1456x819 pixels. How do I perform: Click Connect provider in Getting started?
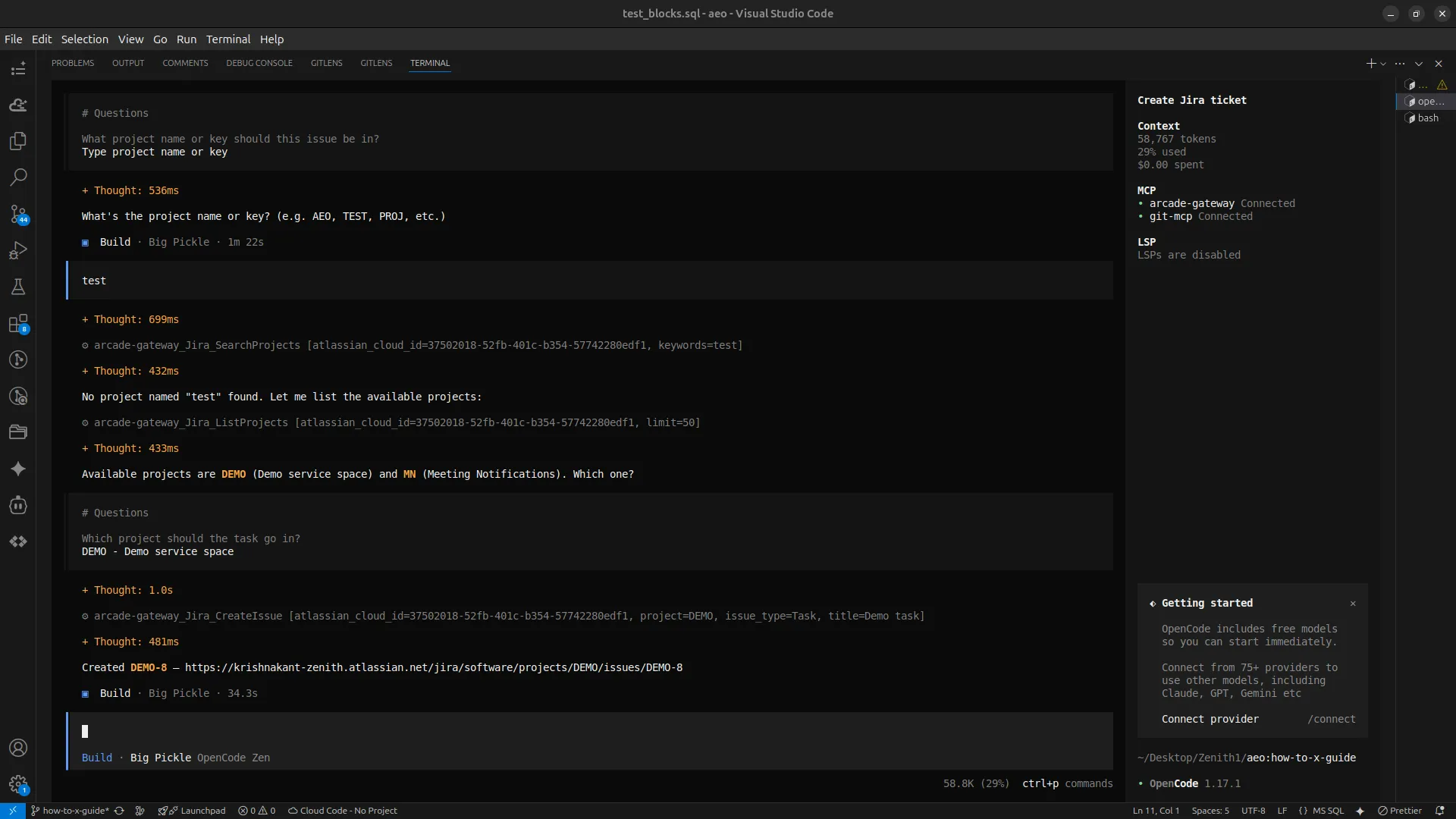(1210, 719)
